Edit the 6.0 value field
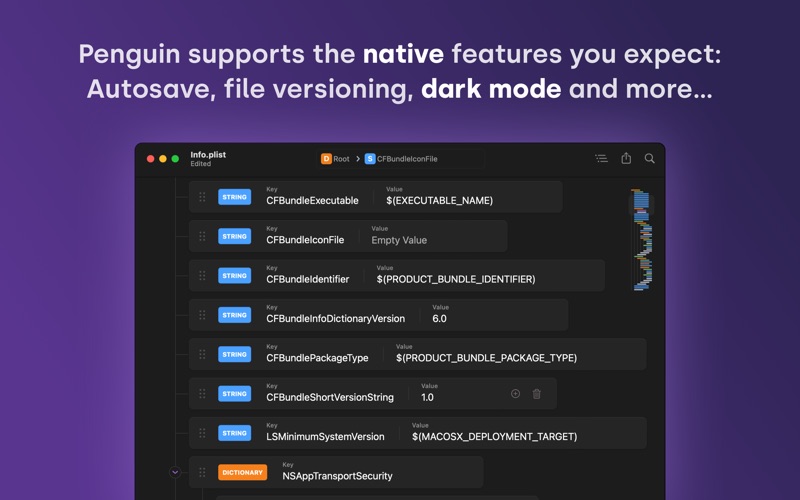This screenshot has width=800, height=500. 439,318
